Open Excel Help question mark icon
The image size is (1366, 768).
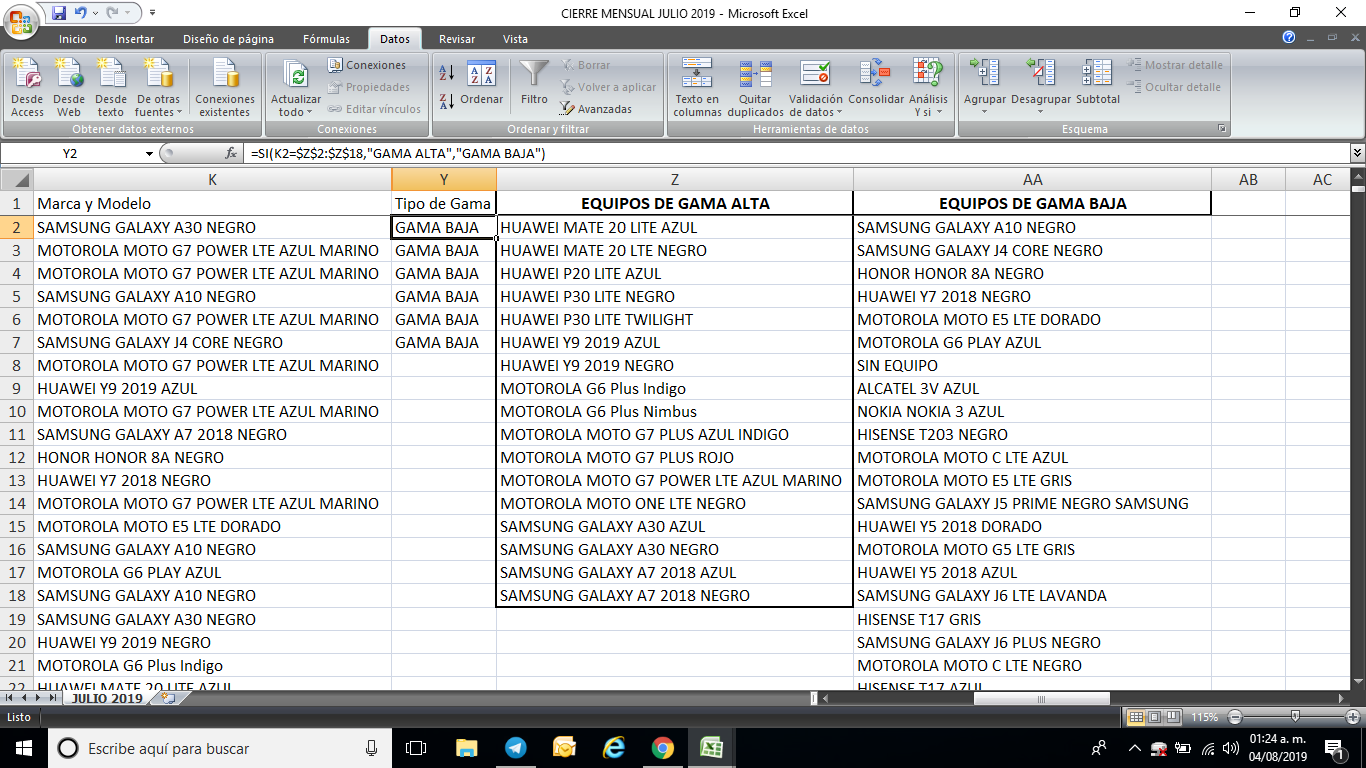pos(1289,38)
